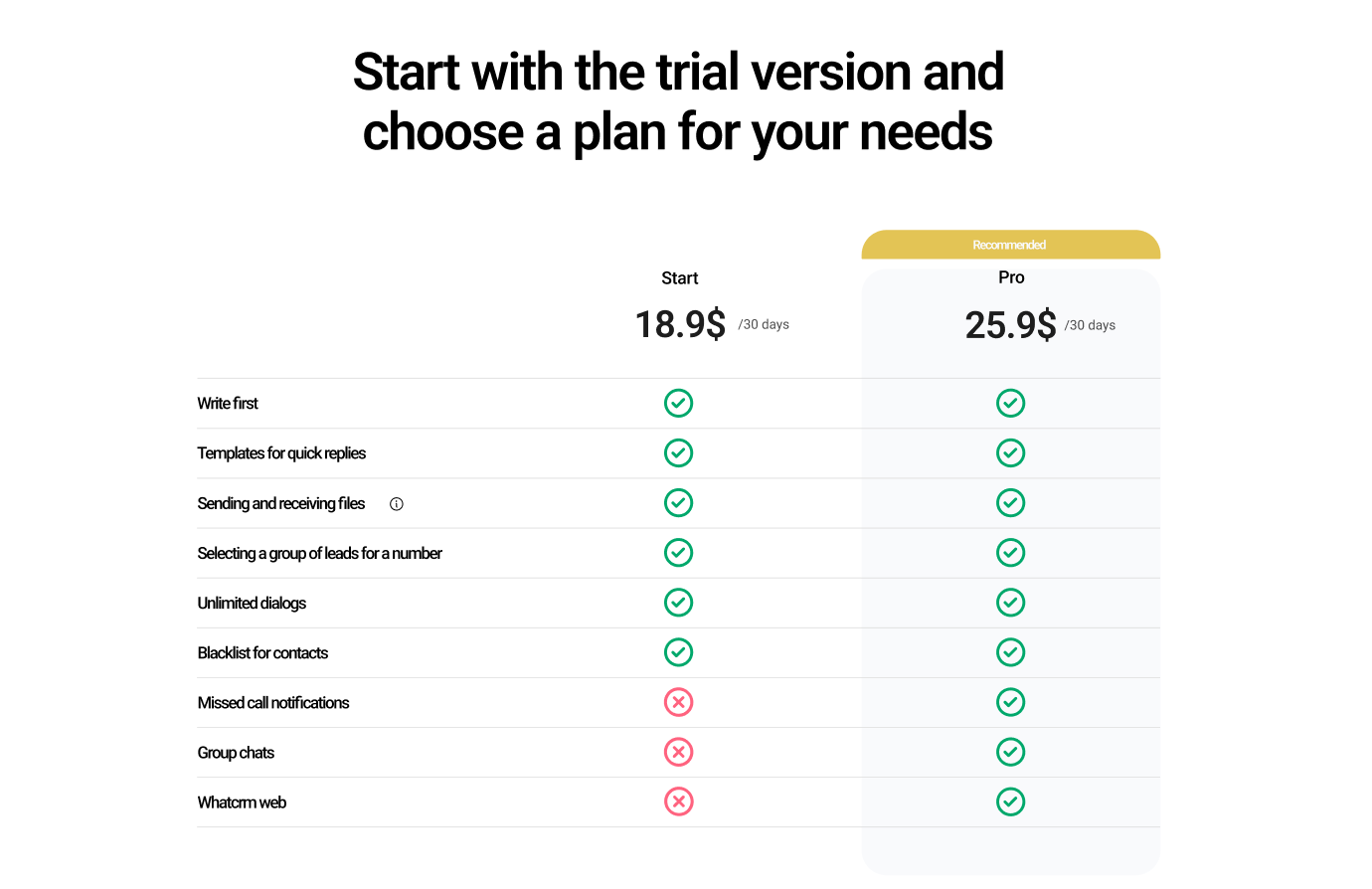Screen dimensions: 1372x889
Task: Click Start plan cross for Missed call notifications
Action: pos(678,702)
